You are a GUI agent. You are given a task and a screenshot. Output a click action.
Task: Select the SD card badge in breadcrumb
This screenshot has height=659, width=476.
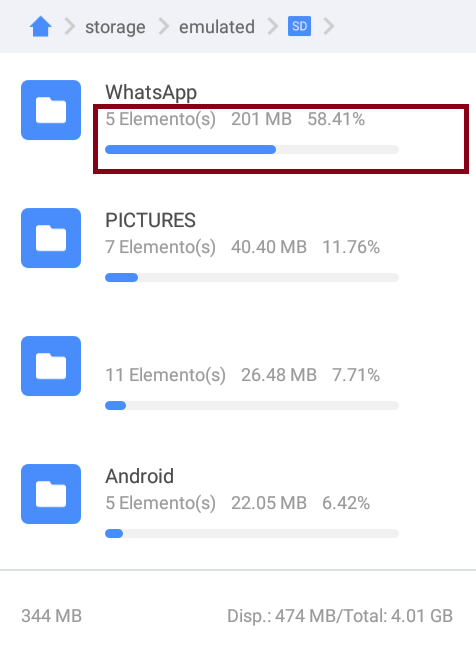pyautogui.click(x=299, y=26)
